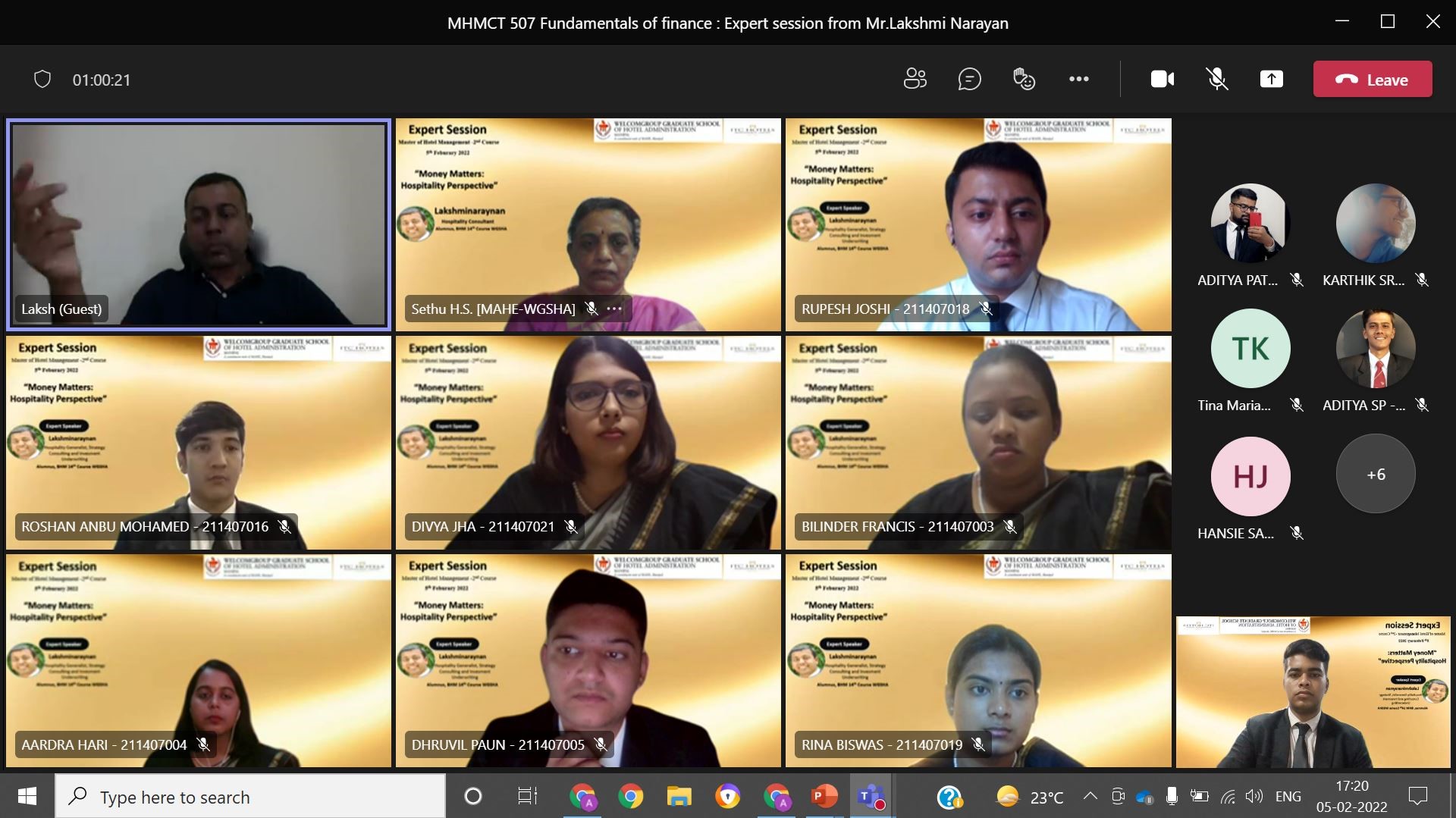
Task: Open the Windows Start menu
Action: pos(27,797)
